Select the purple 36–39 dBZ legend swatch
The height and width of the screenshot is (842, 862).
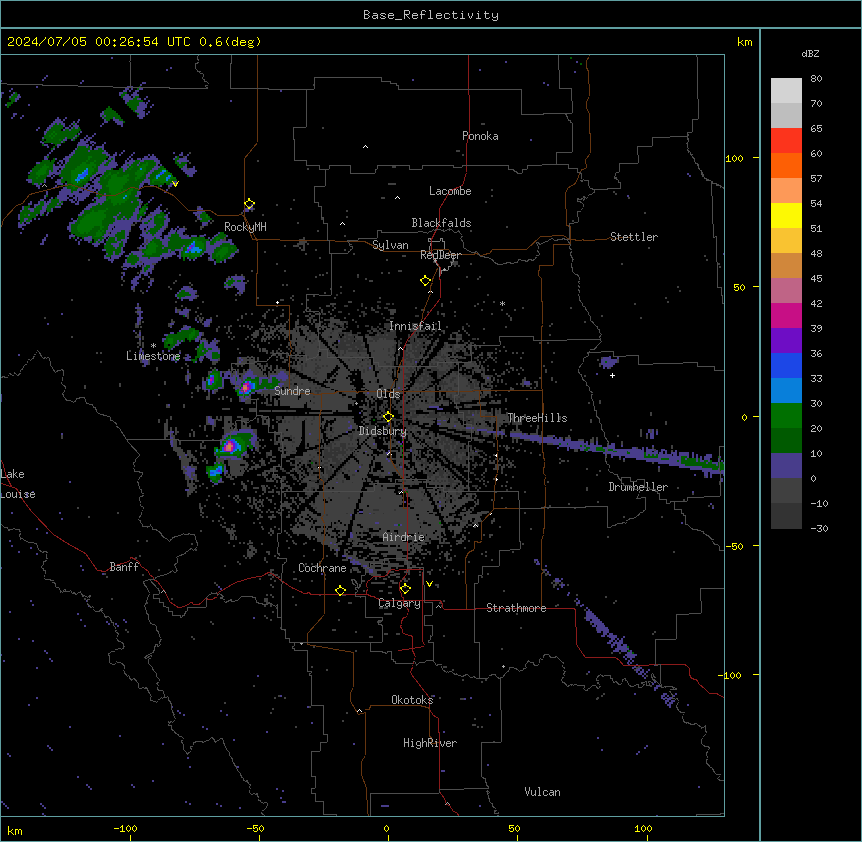[x=786, y=341]
